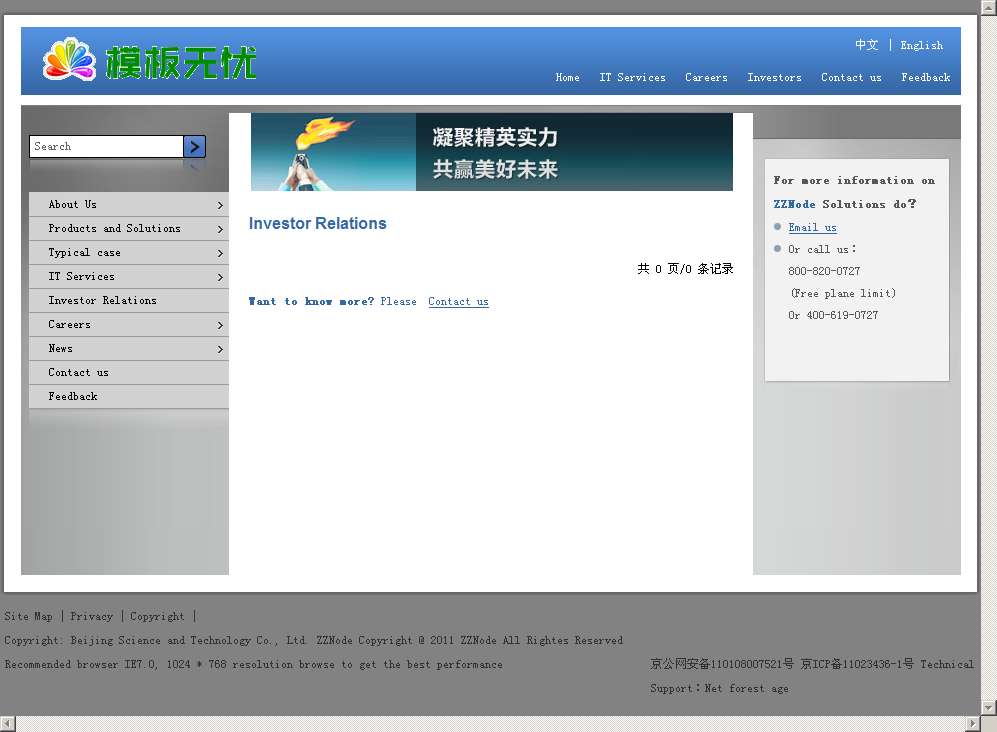The image size is (997, 732).
Task: Switch language to English
Action: pos(921,45)
